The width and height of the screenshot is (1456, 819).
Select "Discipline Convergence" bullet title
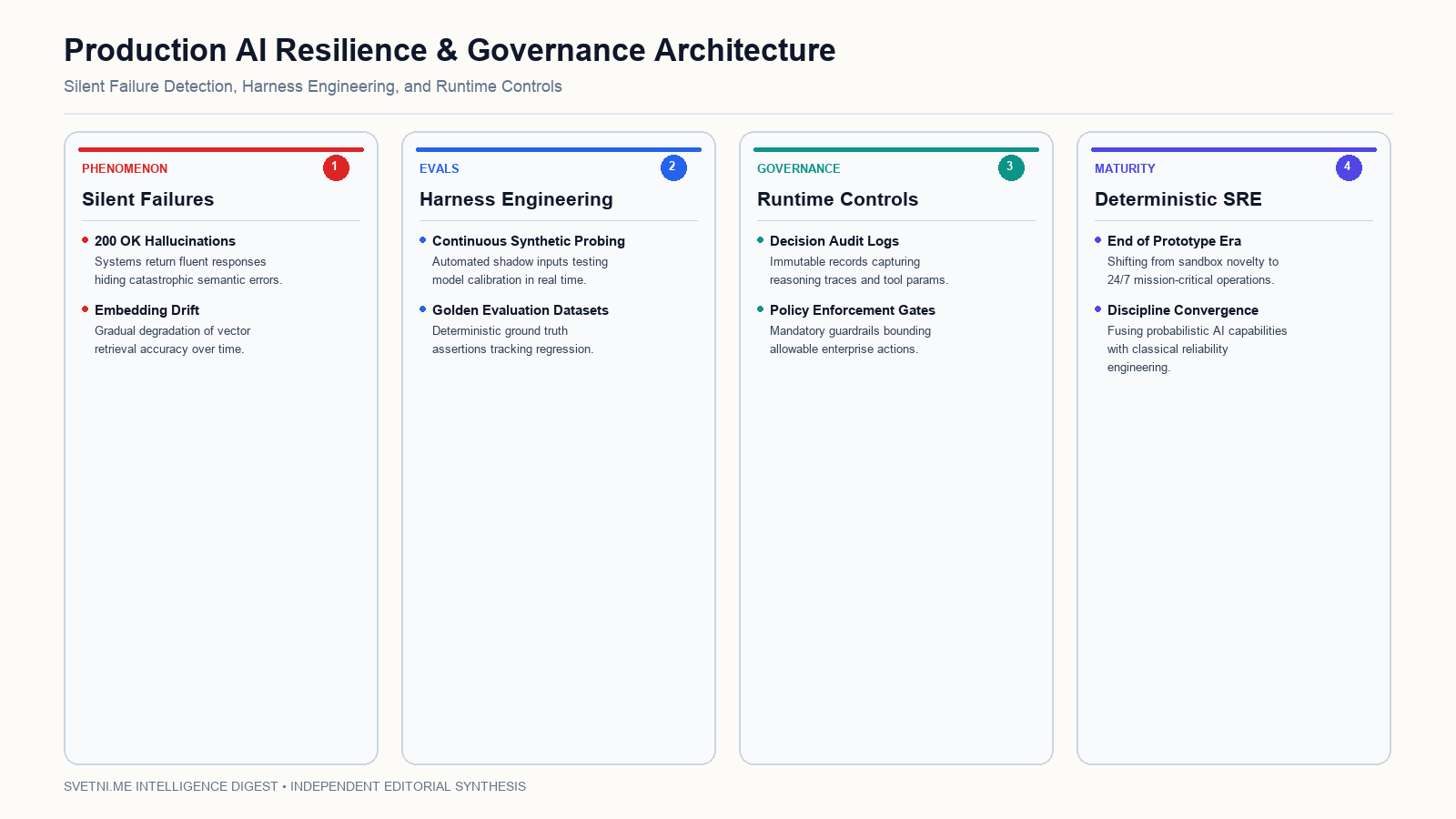(x=1183, y=310)
